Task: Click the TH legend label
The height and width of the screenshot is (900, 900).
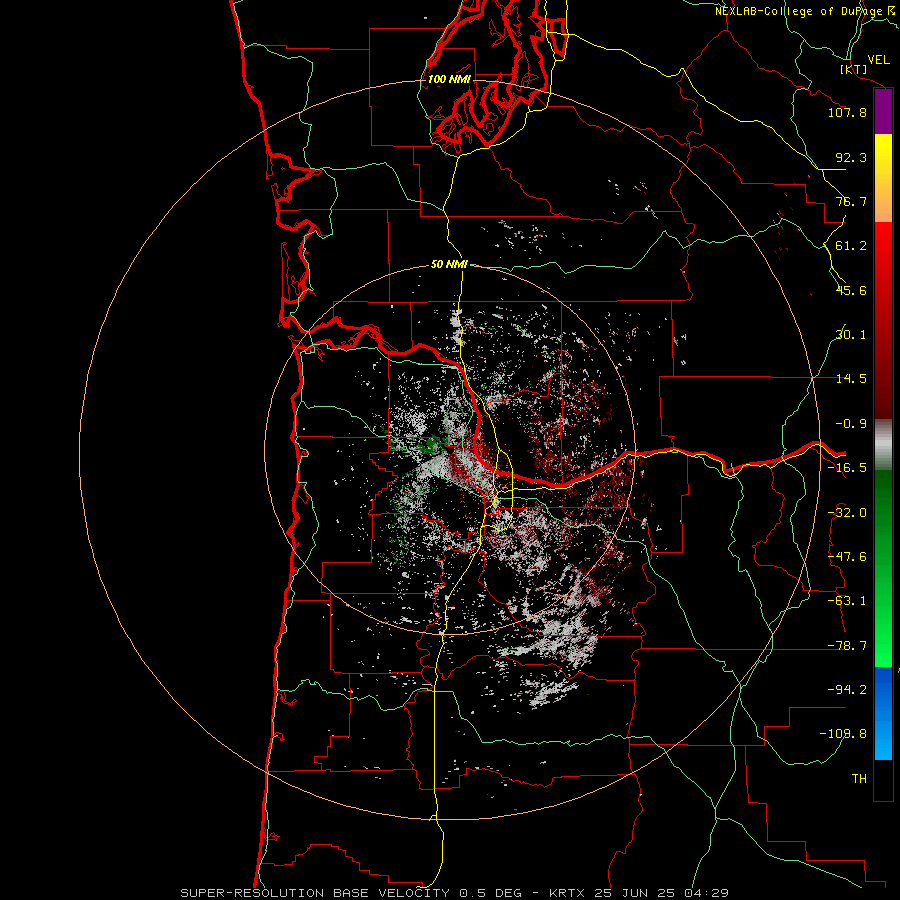Action: coord(859,779)
